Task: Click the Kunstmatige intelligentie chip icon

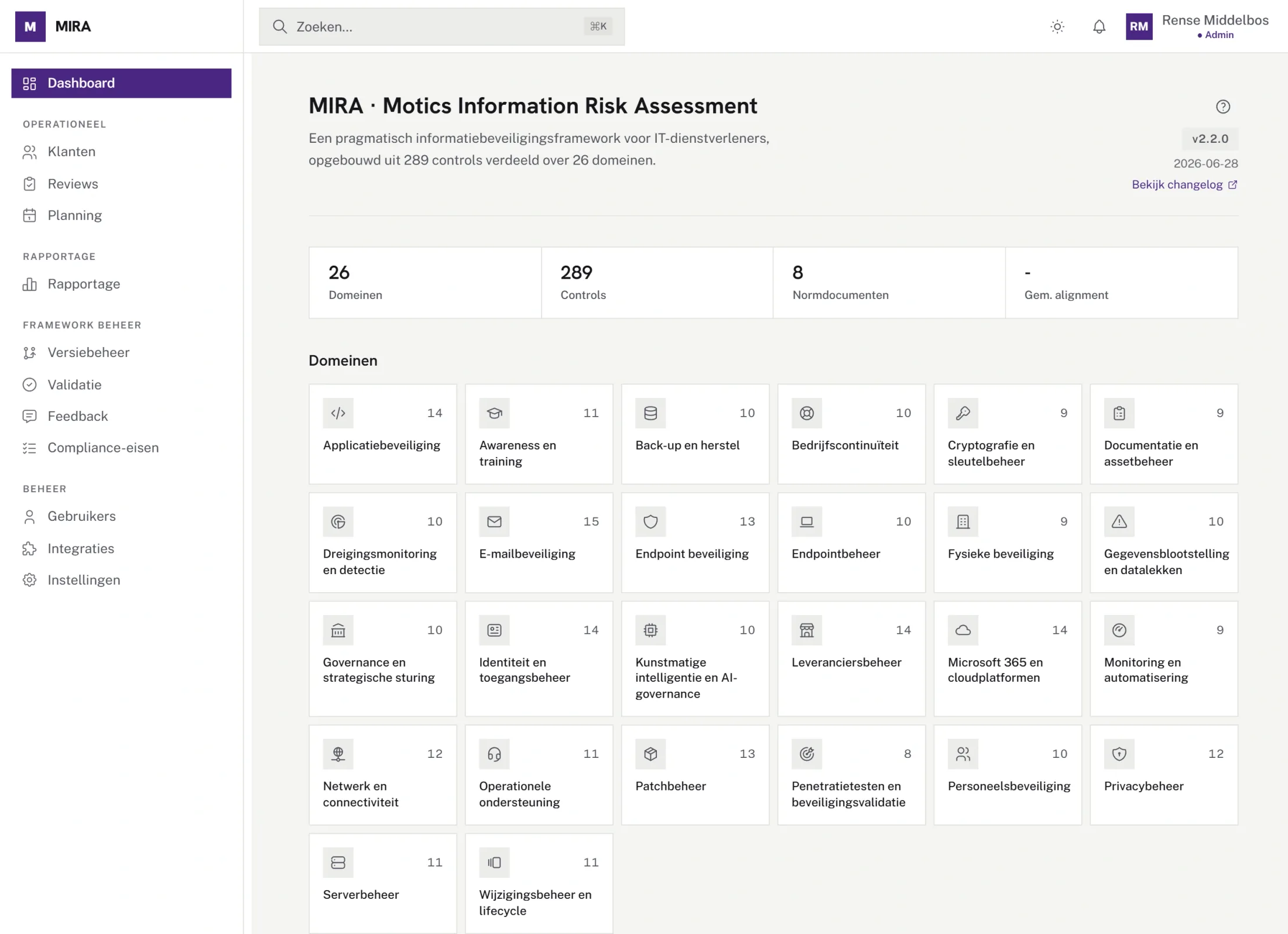Action: (650, 630)
